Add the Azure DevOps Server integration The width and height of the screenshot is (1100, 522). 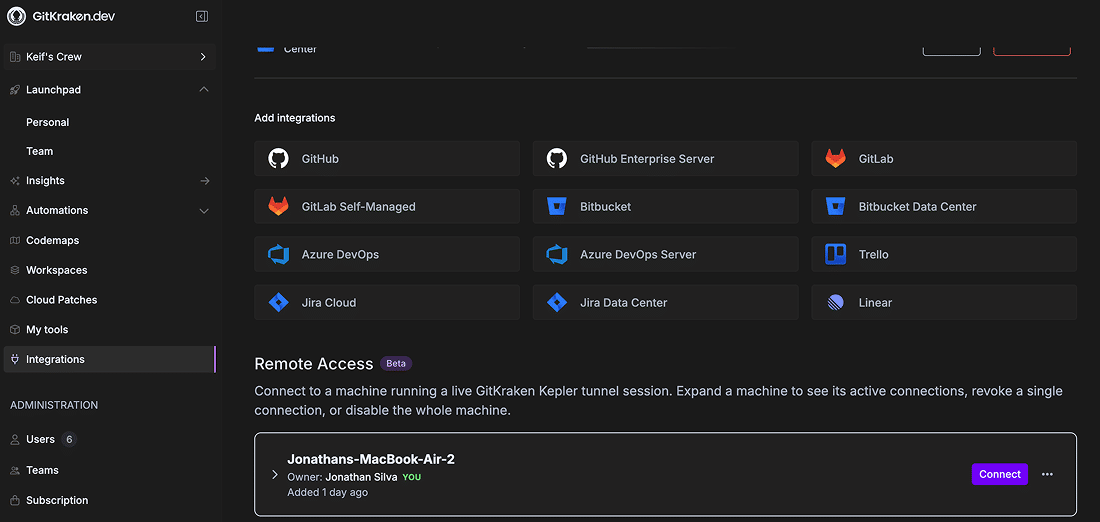point(666,254)
